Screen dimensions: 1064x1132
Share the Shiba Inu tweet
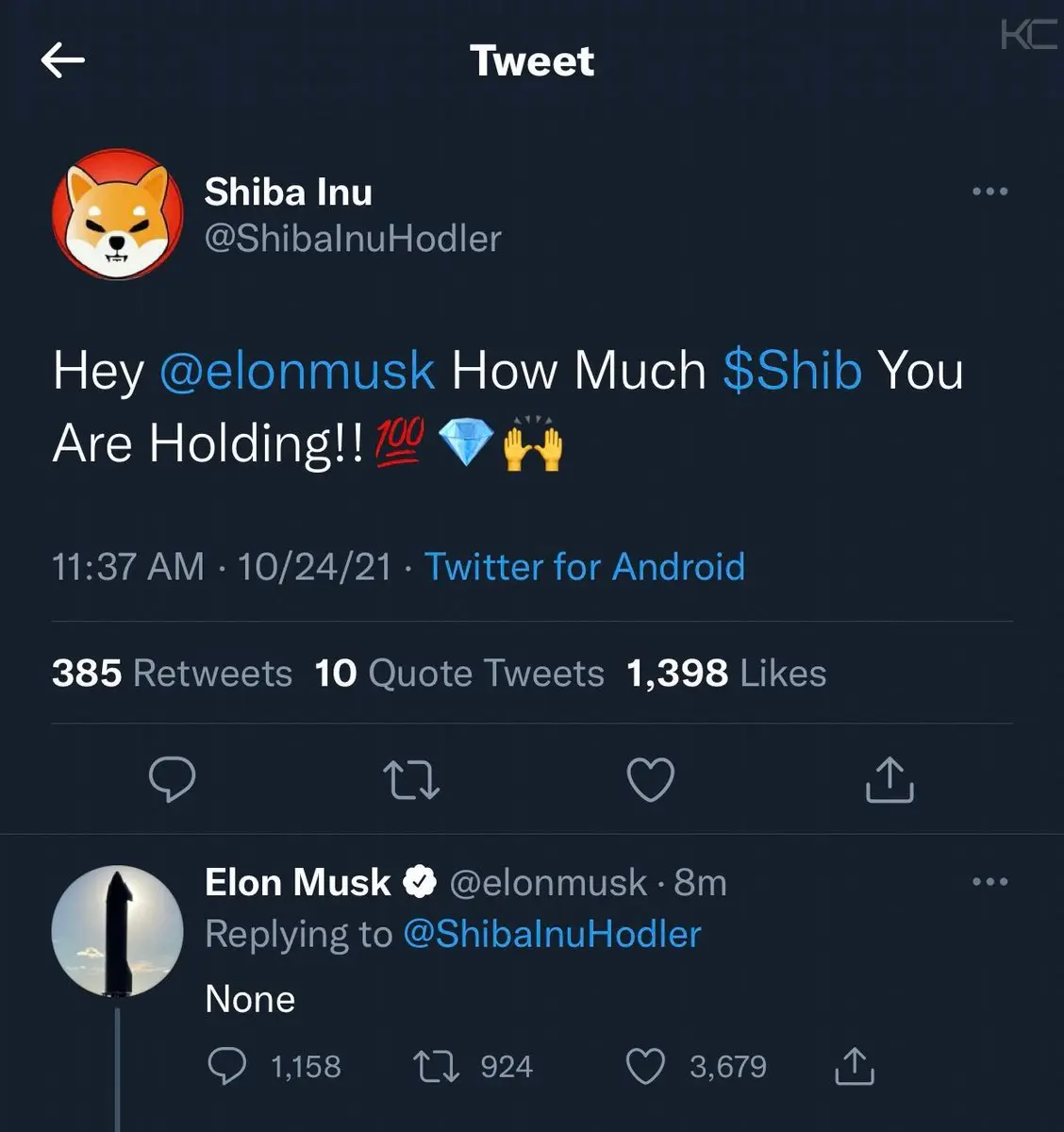coord(889,780)
